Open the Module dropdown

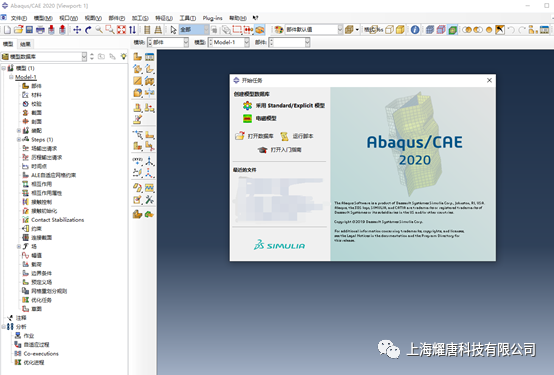(168, 42)
